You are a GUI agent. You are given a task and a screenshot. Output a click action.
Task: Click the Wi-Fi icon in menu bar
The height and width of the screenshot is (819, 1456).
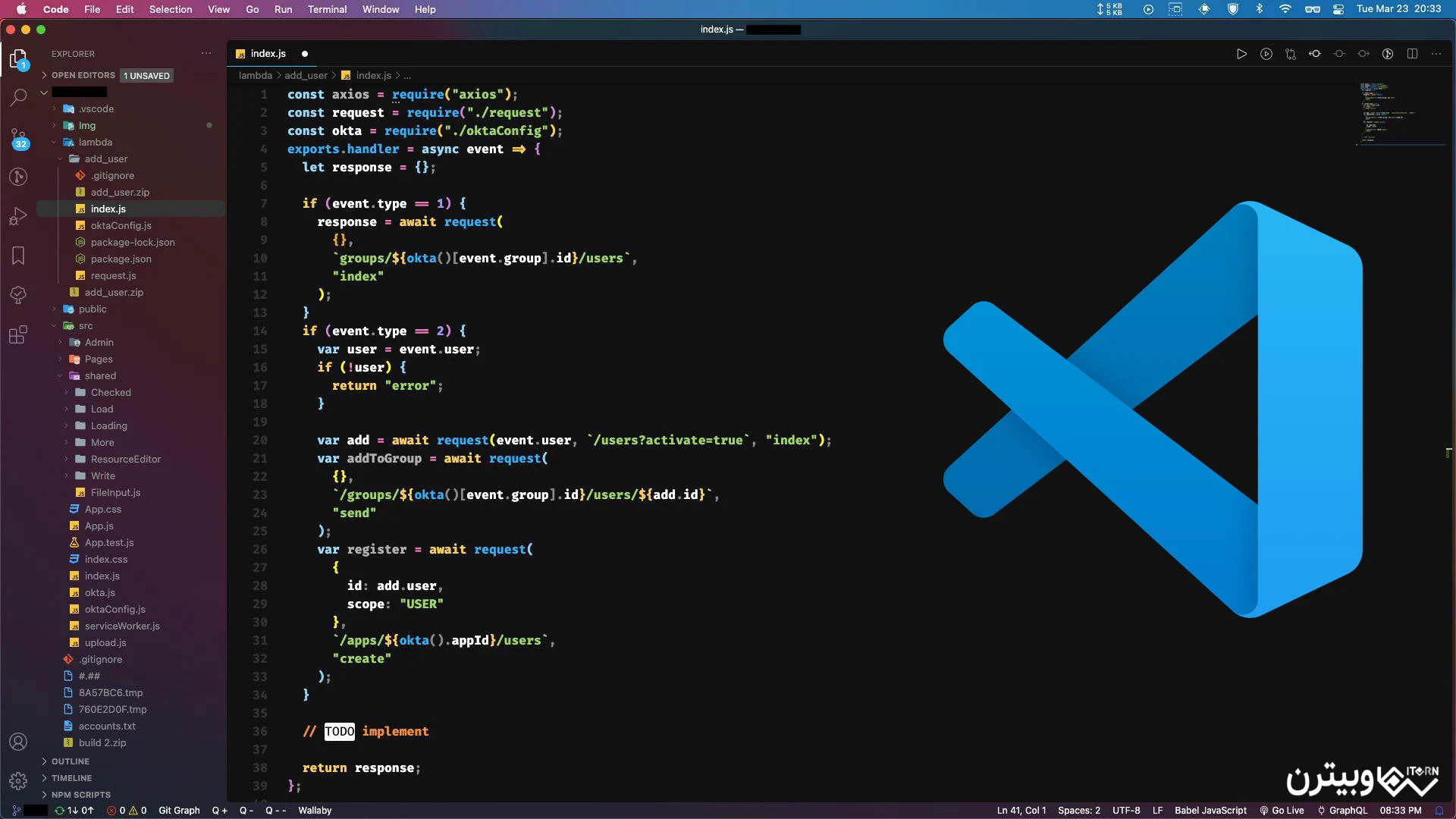click(1285, 9)
